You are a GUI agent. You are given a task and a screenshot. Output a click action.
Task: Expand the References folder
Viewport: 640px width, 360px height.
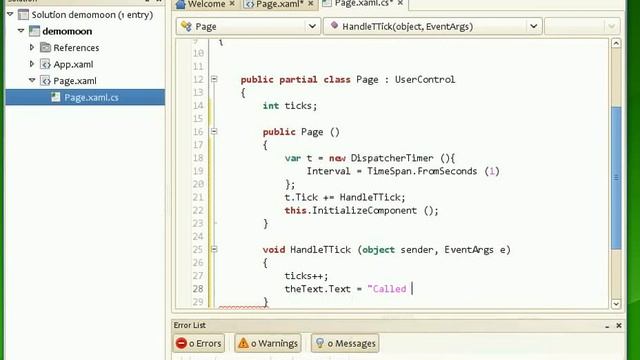(x=32, y=47)
